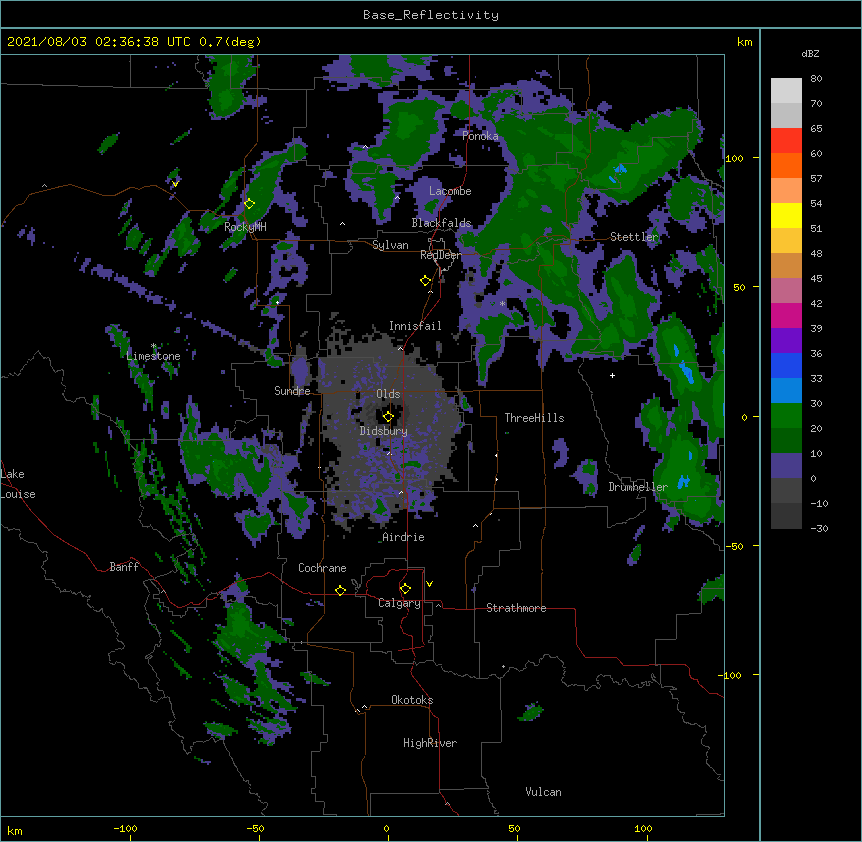Click the Cochrane town label
Image resolution: width=862 pixels, height=842 pixels.
(x=322, y=568)
